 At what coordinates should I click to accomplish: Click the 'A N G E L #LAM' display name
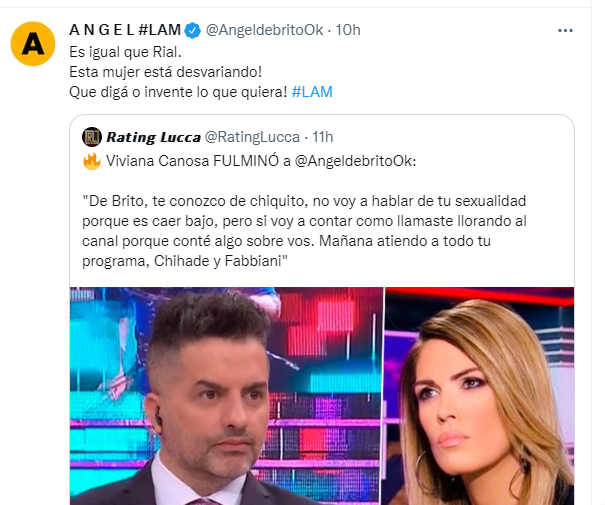[125, 30]
